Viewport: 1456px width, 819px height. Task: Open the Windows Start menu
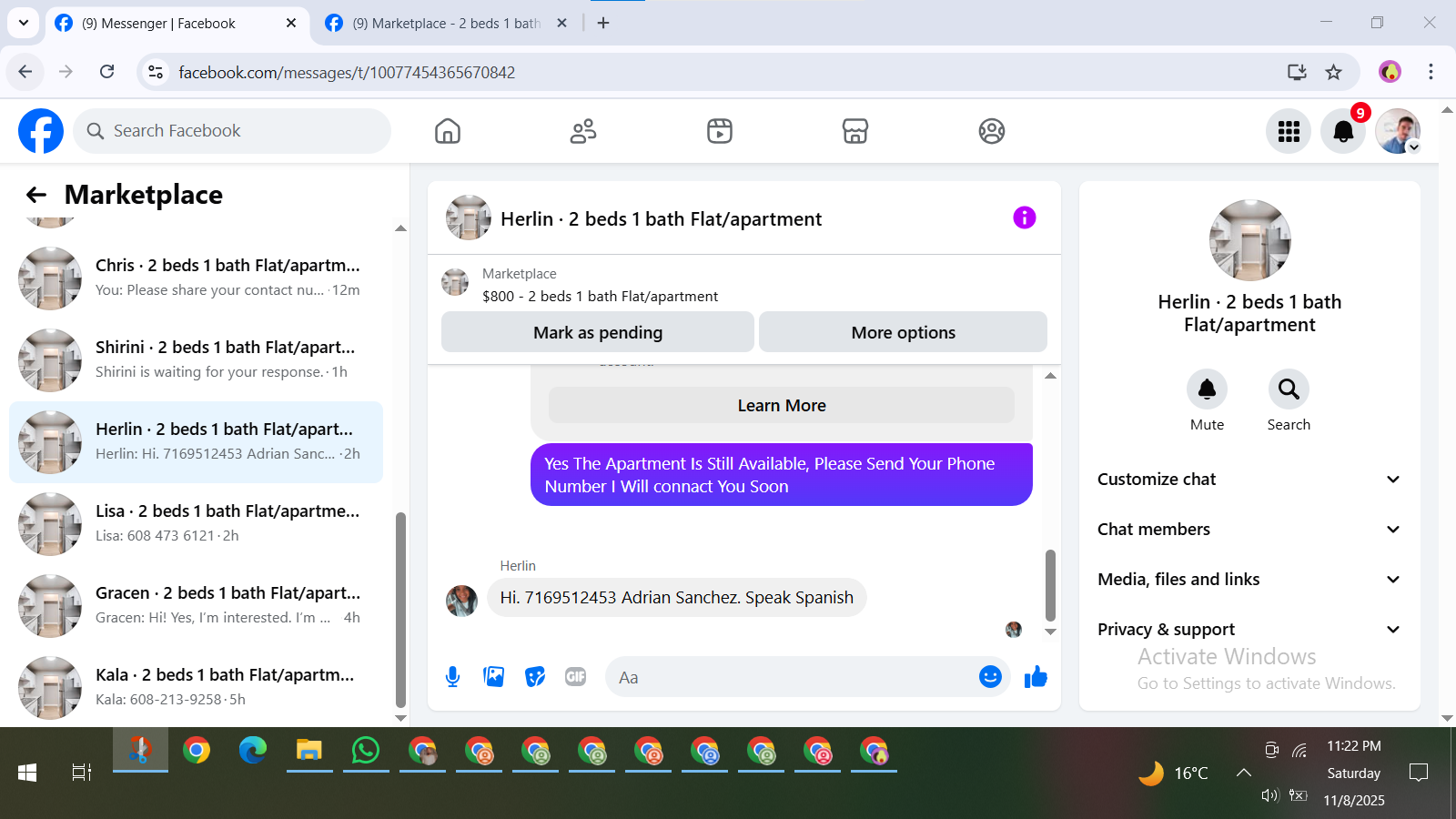coord(27,773)
